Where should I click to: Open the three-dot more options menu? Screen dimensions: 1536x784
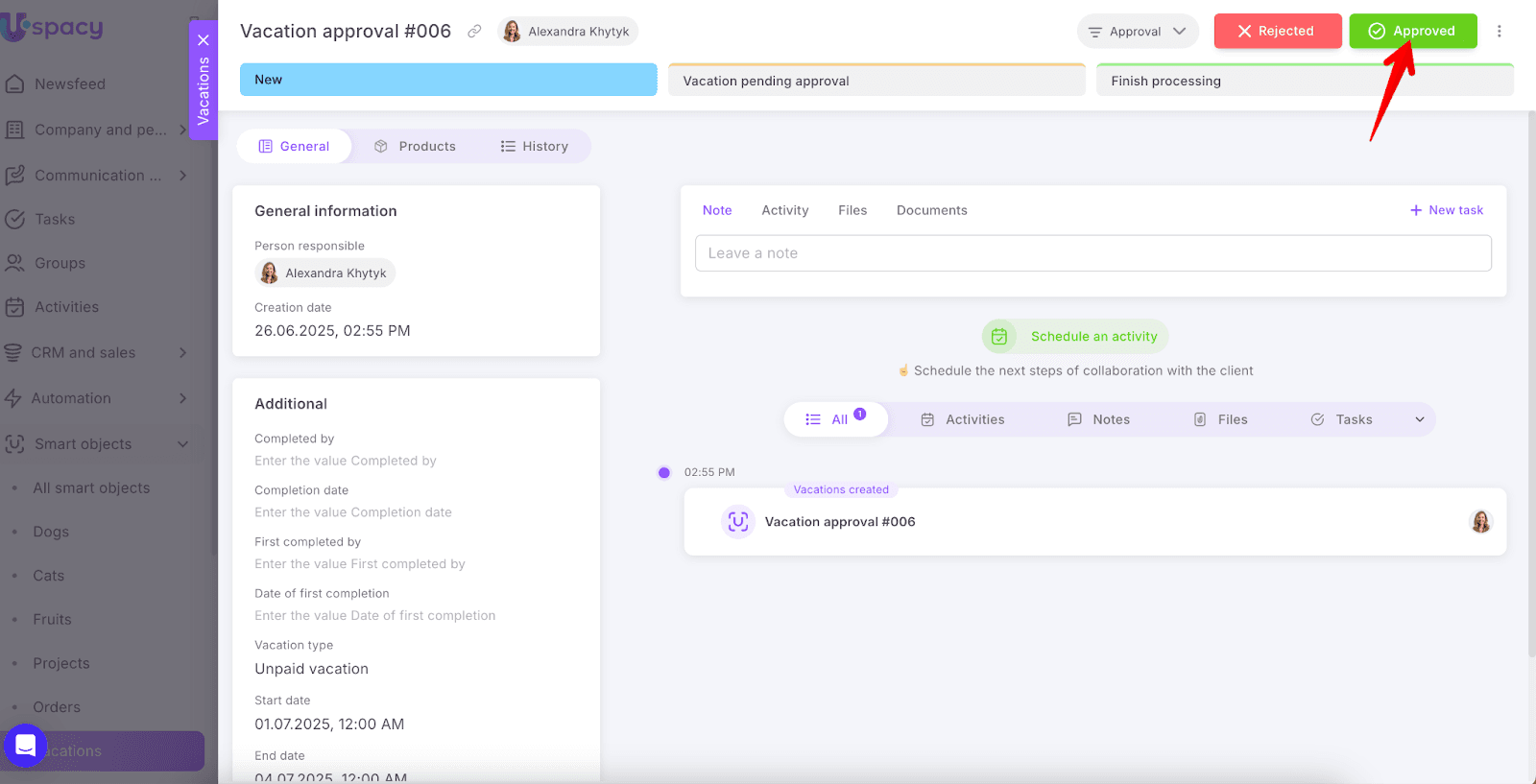tap(1499, 32)
